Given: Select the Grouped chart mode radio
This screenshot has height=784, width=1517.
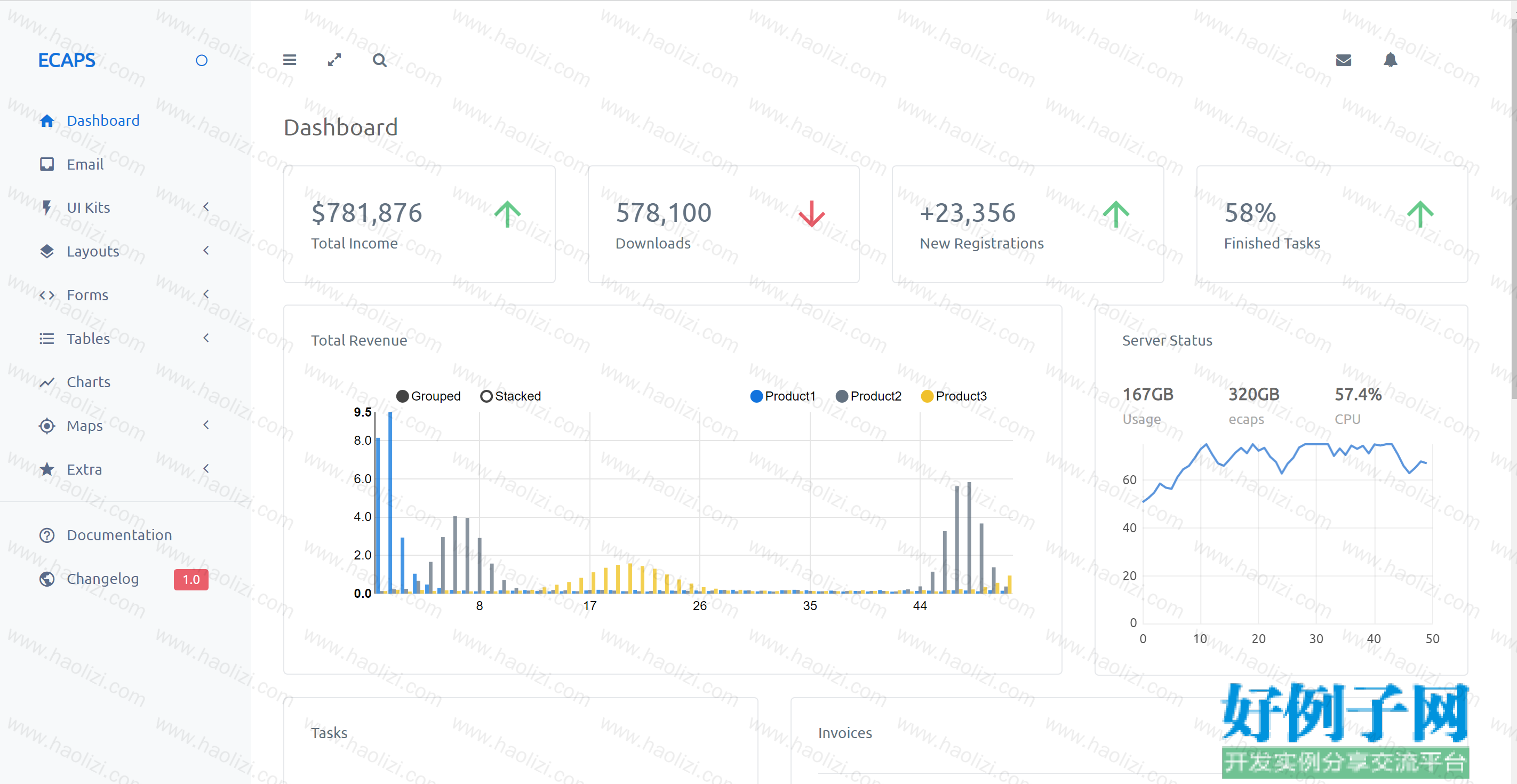Looking at the screenshot, I should pos(403,396).
